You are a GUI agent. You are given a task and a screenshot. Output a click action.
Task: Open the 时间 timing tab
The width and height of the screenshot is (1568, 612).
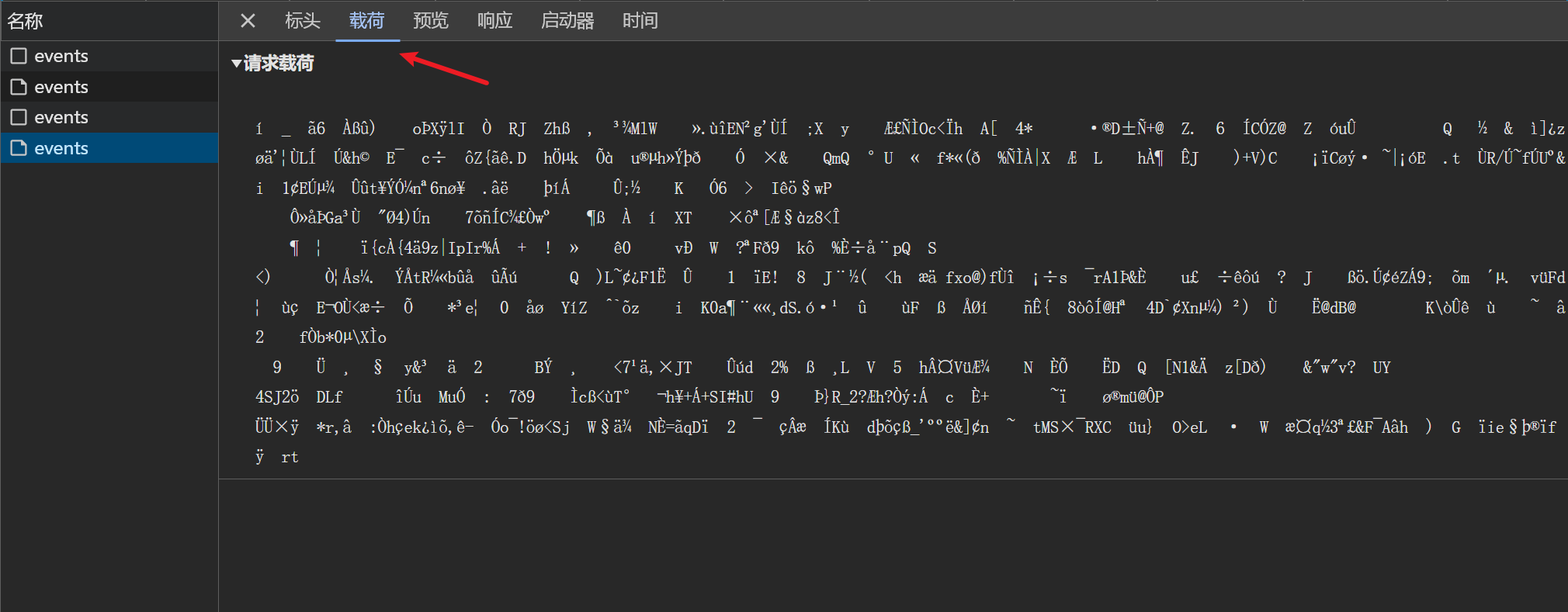(x=640, y=21)
